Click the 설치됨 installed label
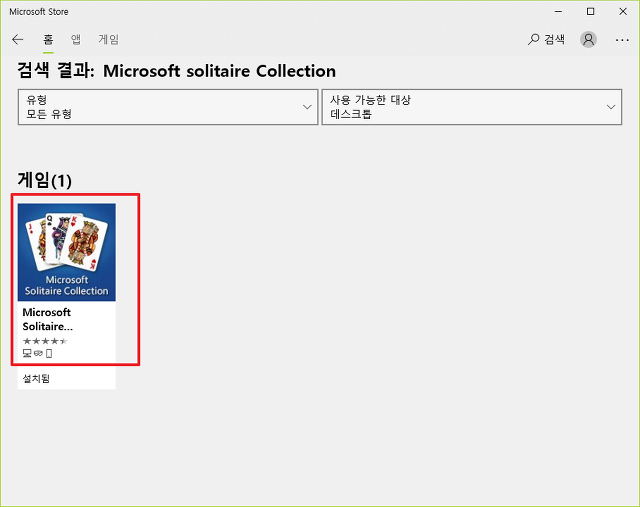640x507 pixels. [36, 378]
